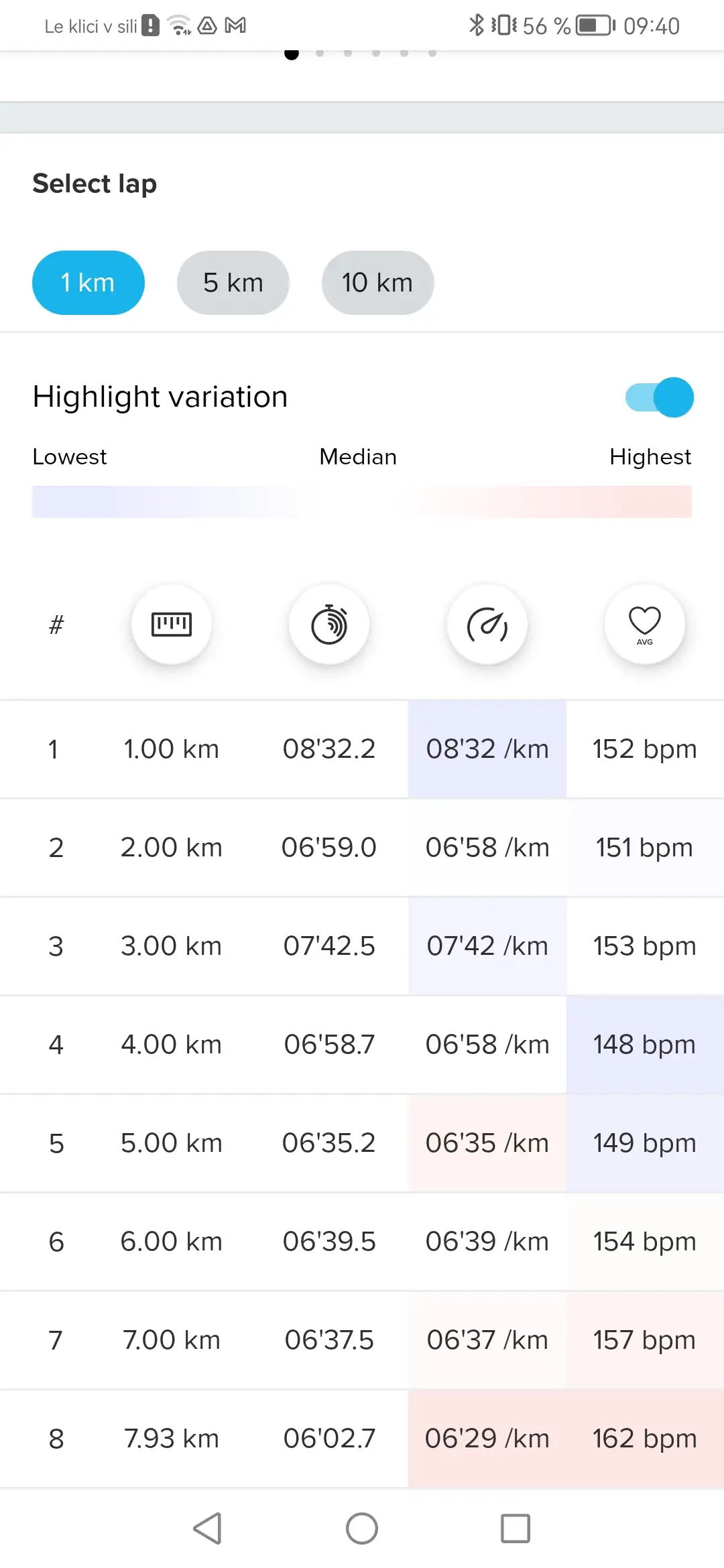724x1568 pixels.
Task: Tap the # lap number column header
Action: pos(56,625)
